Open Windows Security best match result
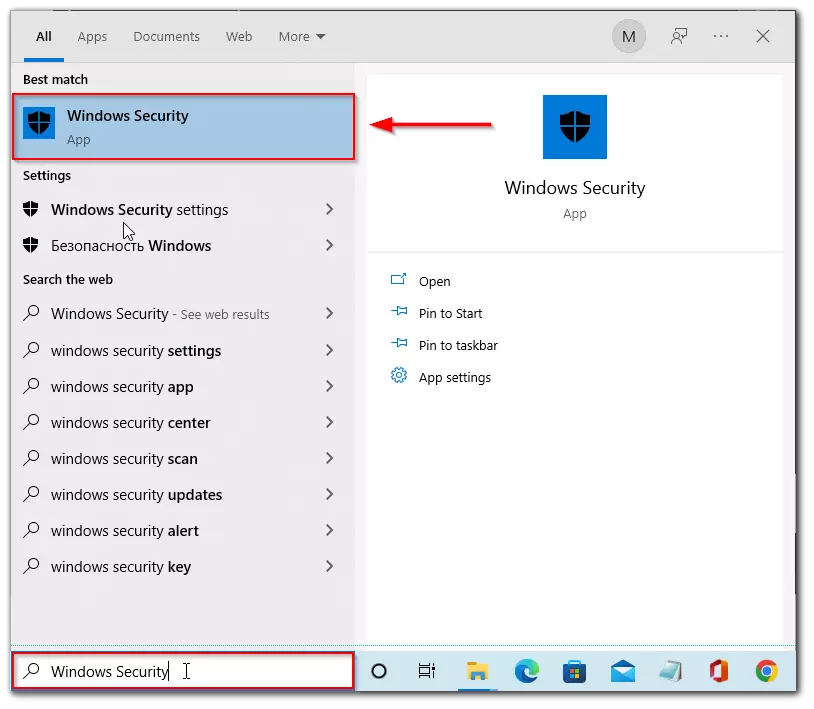This screenshot has width=814, height=709. (183, 127)
